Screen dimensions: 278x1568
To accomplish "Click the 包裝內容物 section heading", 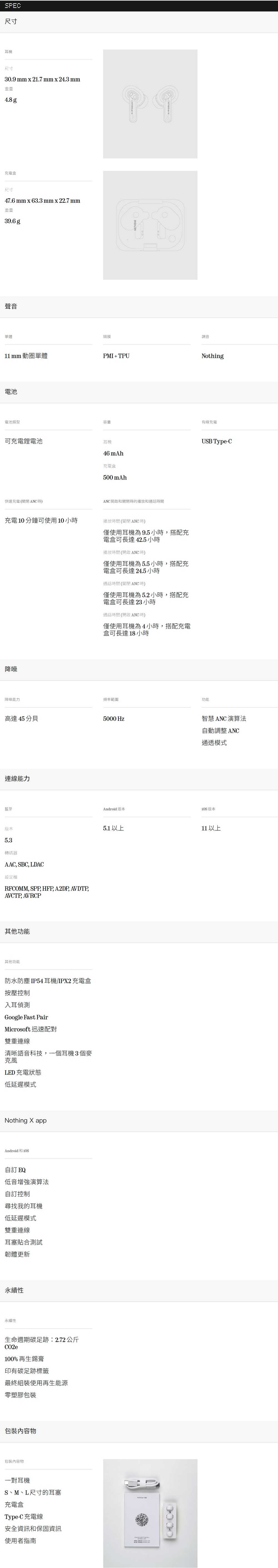I will (20, 1430).
